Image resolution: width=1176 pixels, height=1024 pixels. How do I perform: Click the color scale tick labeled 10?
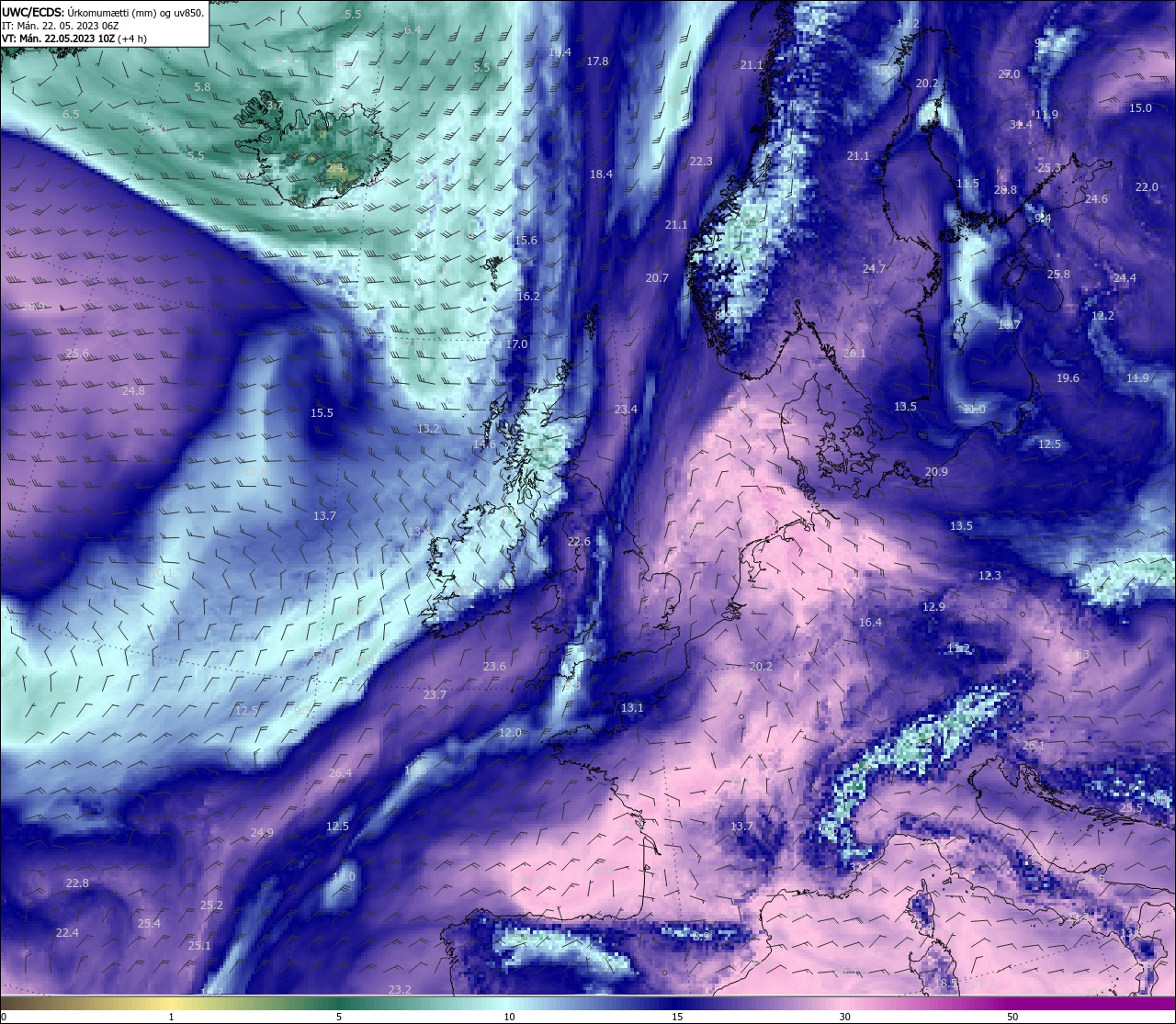(509, 1017)
